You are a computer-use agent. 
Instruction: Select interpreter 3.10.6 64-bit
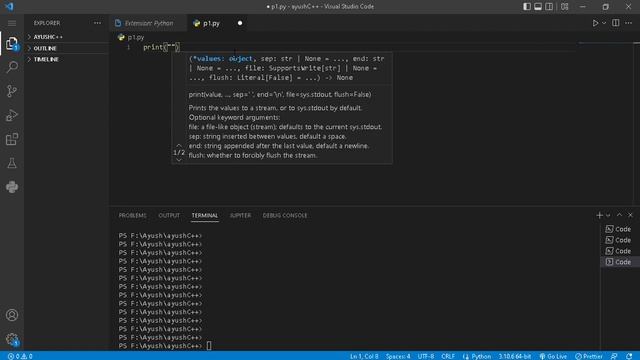point(515,356)
